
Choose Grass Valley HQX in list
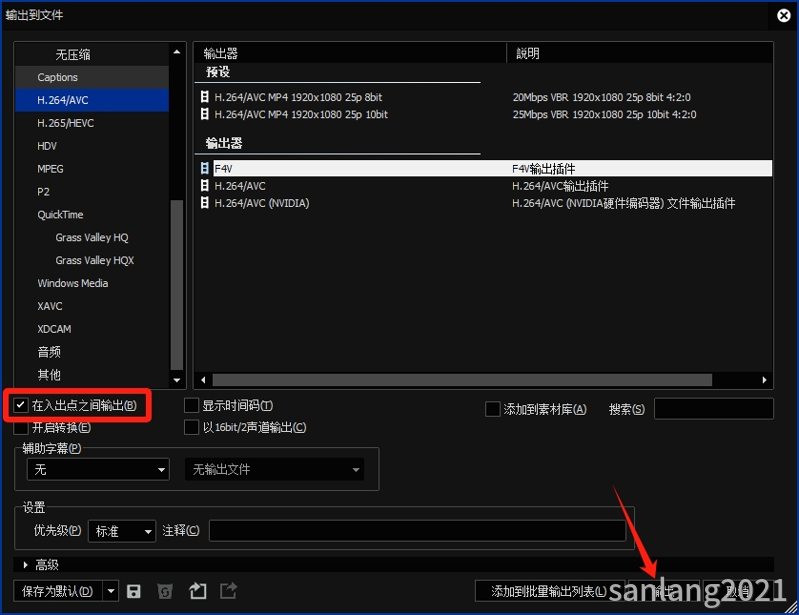pyautogui.click(x=92, y=260)
